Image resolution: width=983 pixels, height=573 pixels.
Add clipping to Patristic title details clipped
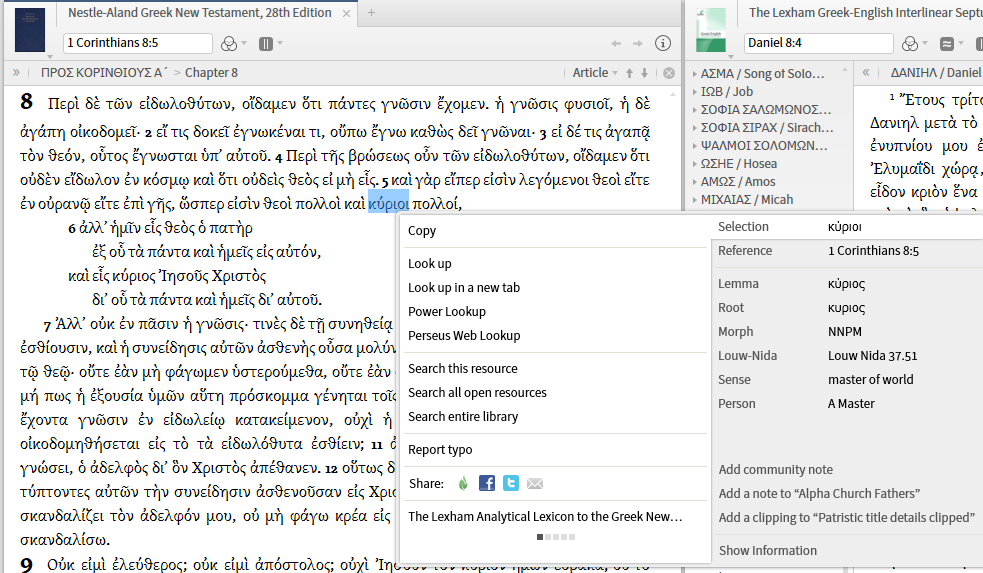pos(847,518)
